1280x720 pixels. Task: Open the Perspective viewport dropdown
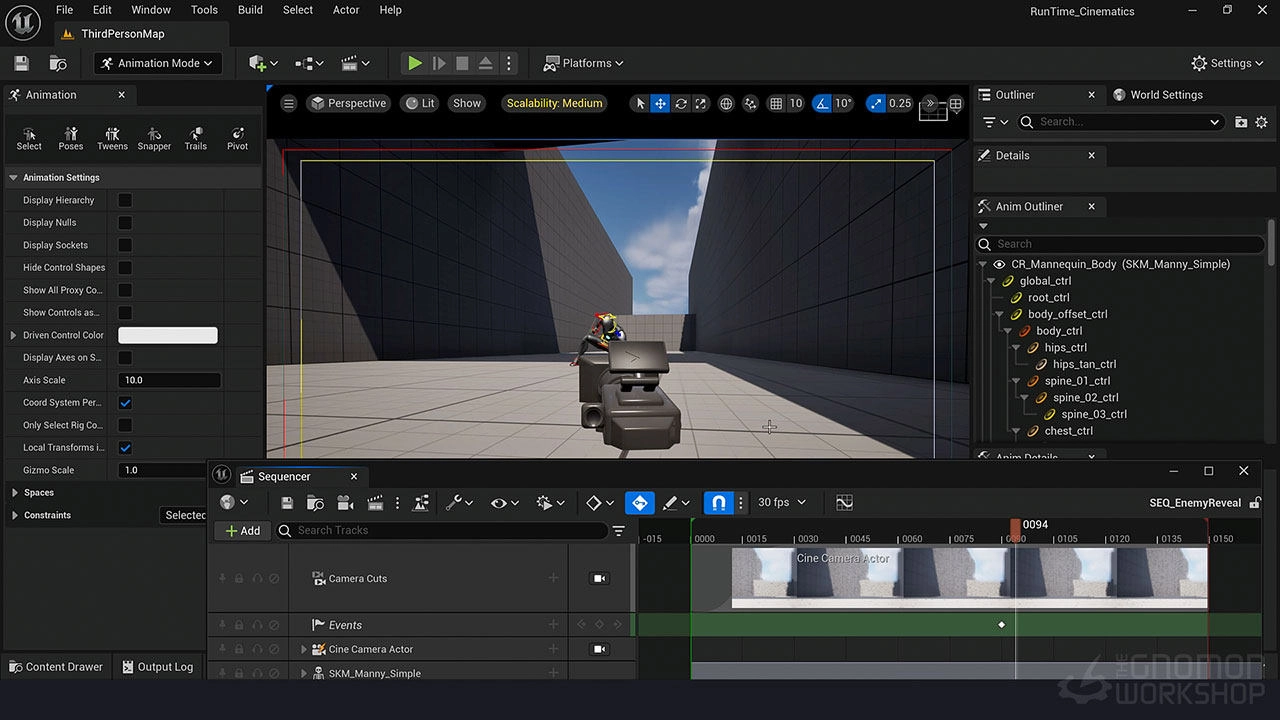pyautogui.click(x=348, y=102)
